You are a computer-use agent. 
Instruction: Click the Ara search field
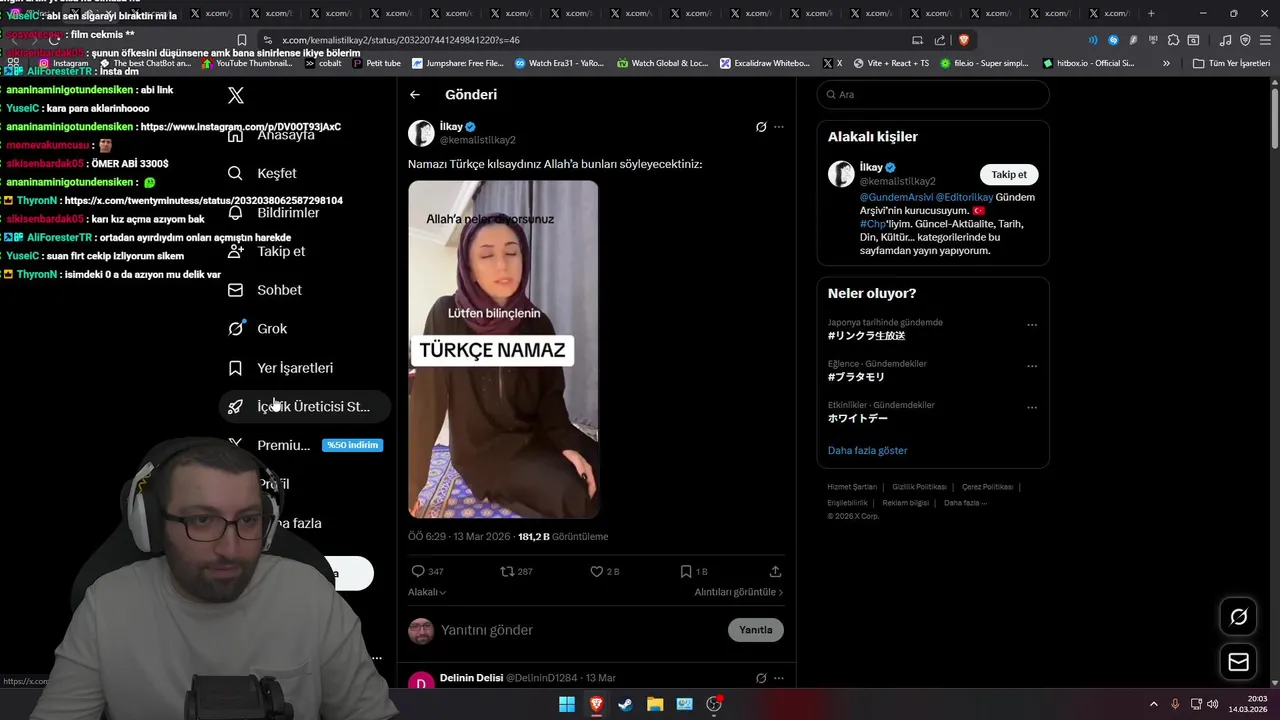pos(933,94)
